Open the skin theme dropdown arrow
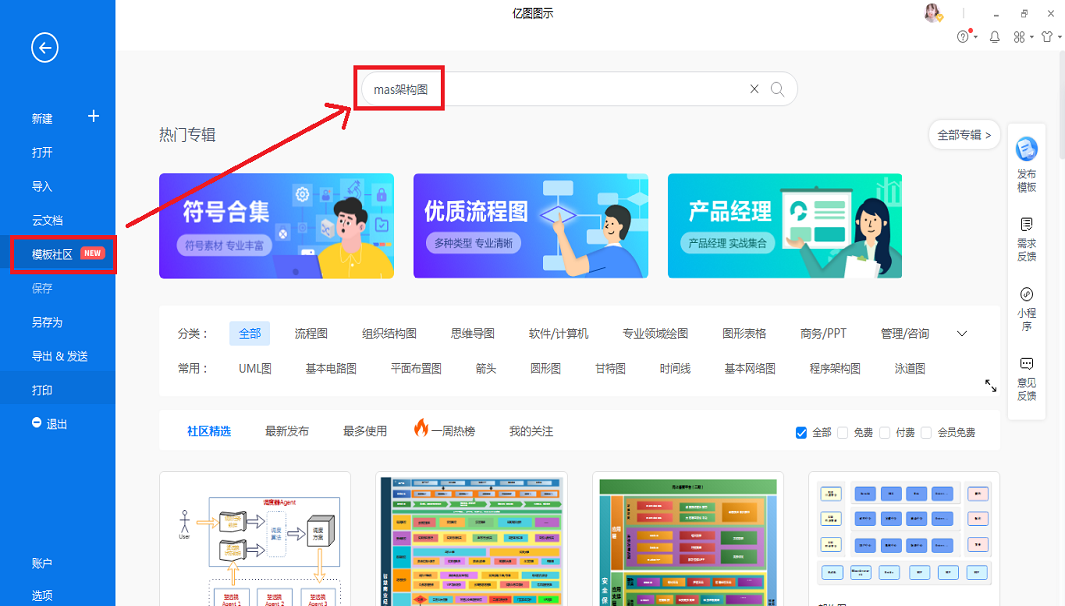The height and width of the screenshot is (606, 1065). click(1060, 37)
